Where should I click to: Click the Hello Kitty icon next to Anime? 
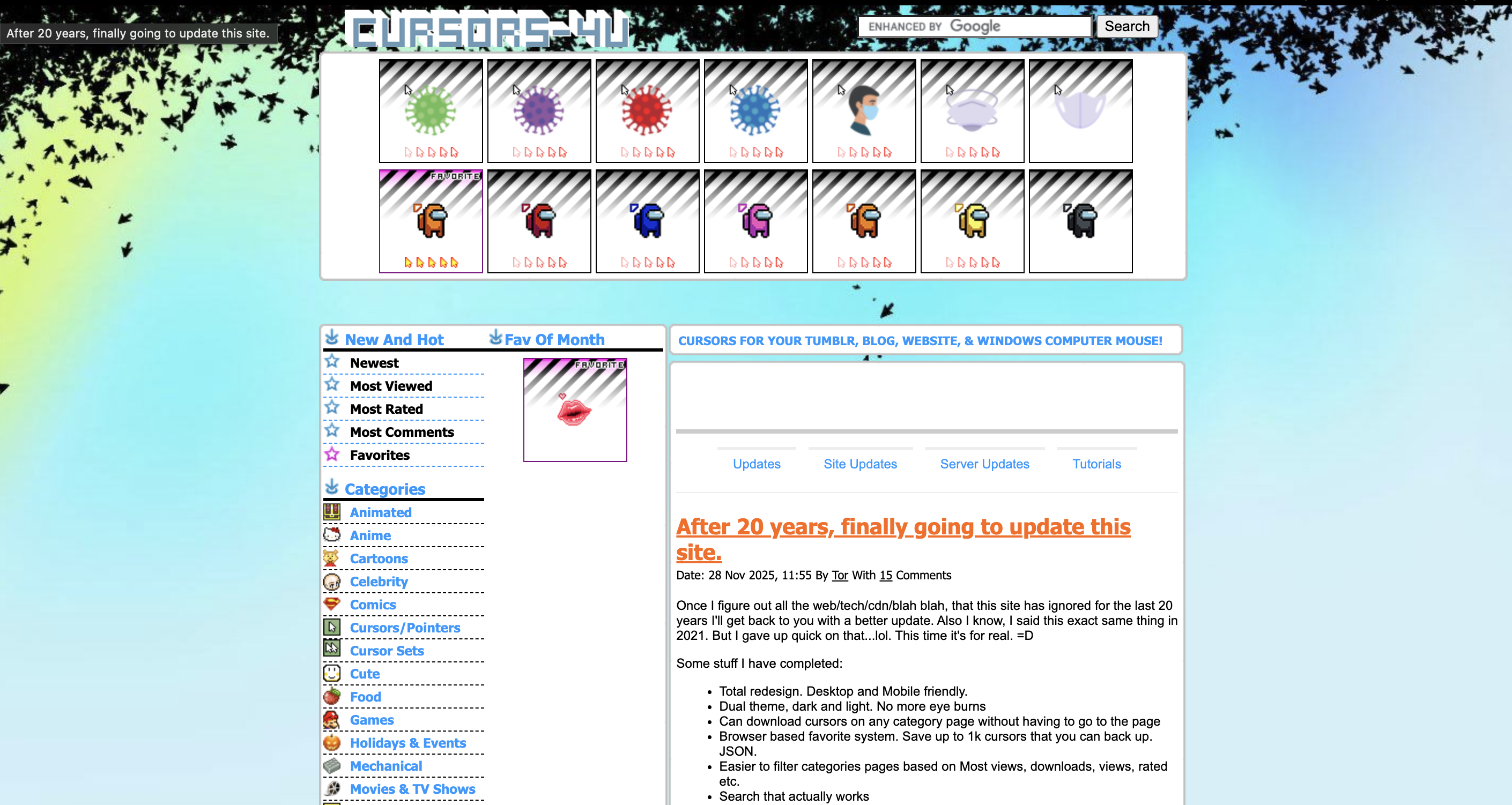click(332, 534)
